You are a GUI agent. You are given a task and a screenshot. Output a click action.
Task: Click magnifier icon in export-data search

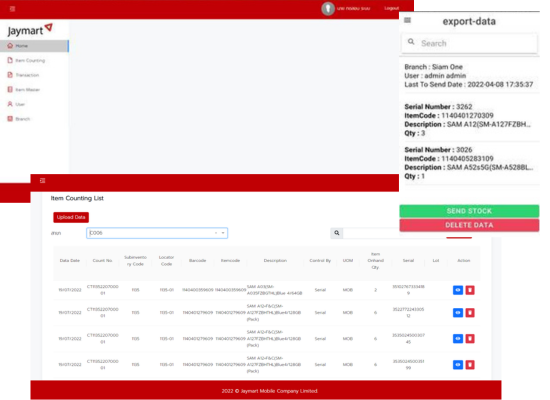[x=411, y=42]
